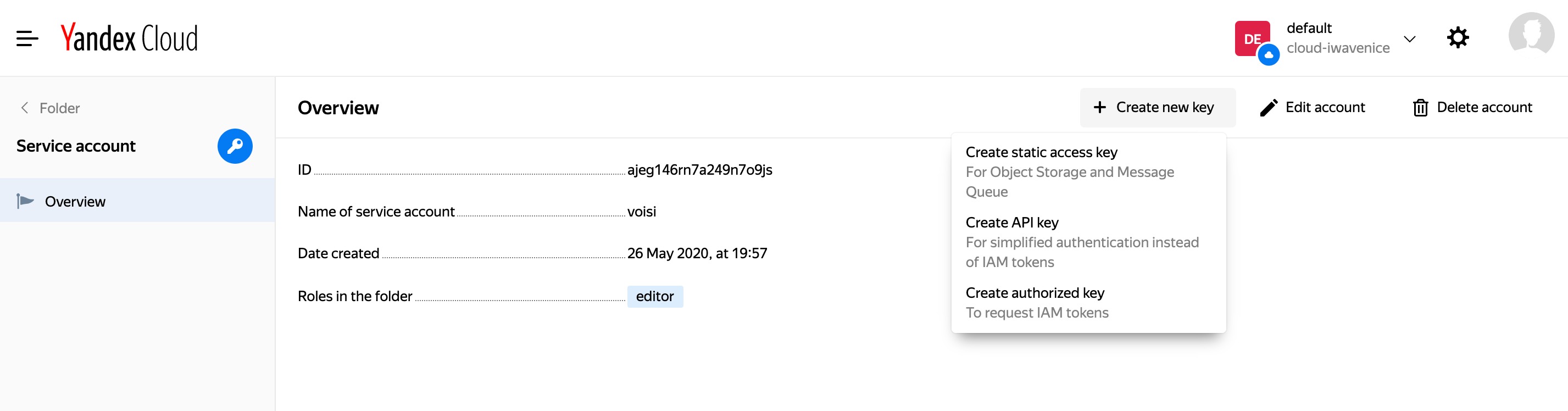Screen dimensions: 1568x411
Task: Click the editor role tag
Action: point(655,297)
